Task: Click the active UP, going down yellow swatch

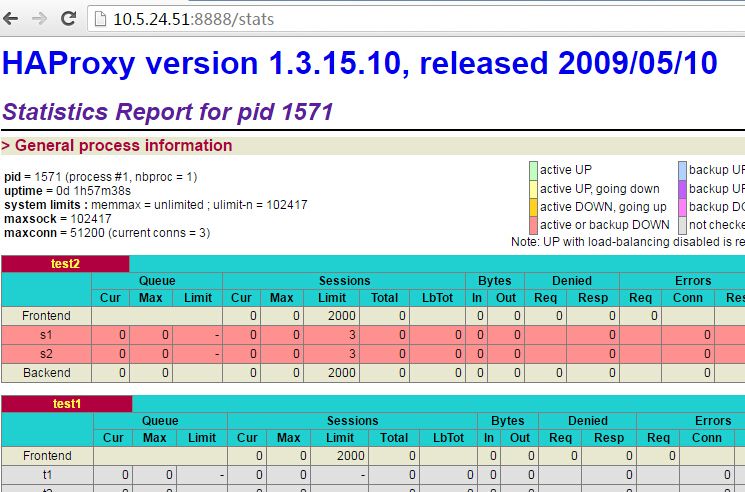Action: 533,189
